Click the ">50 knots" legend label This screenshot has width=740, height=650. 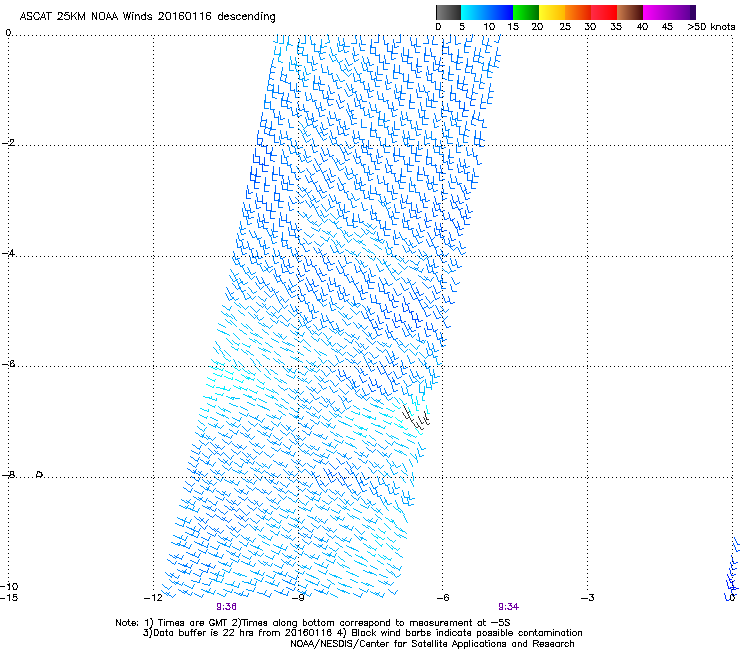[x=711, y=27]
